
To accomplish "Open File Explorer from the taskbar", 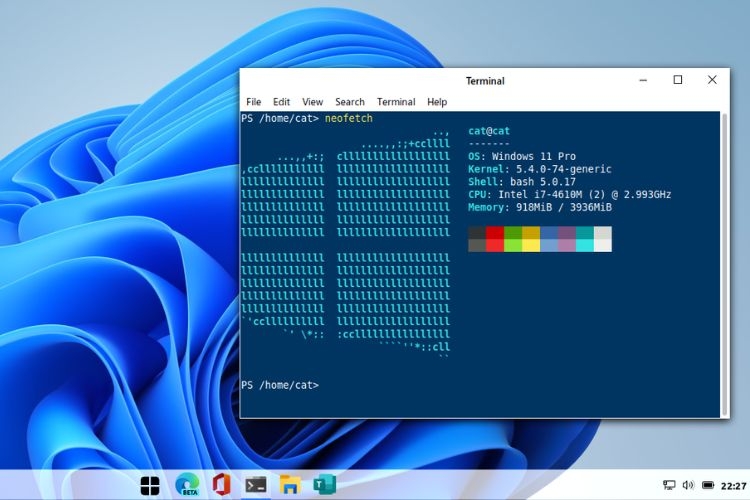I will pos(290,485).
